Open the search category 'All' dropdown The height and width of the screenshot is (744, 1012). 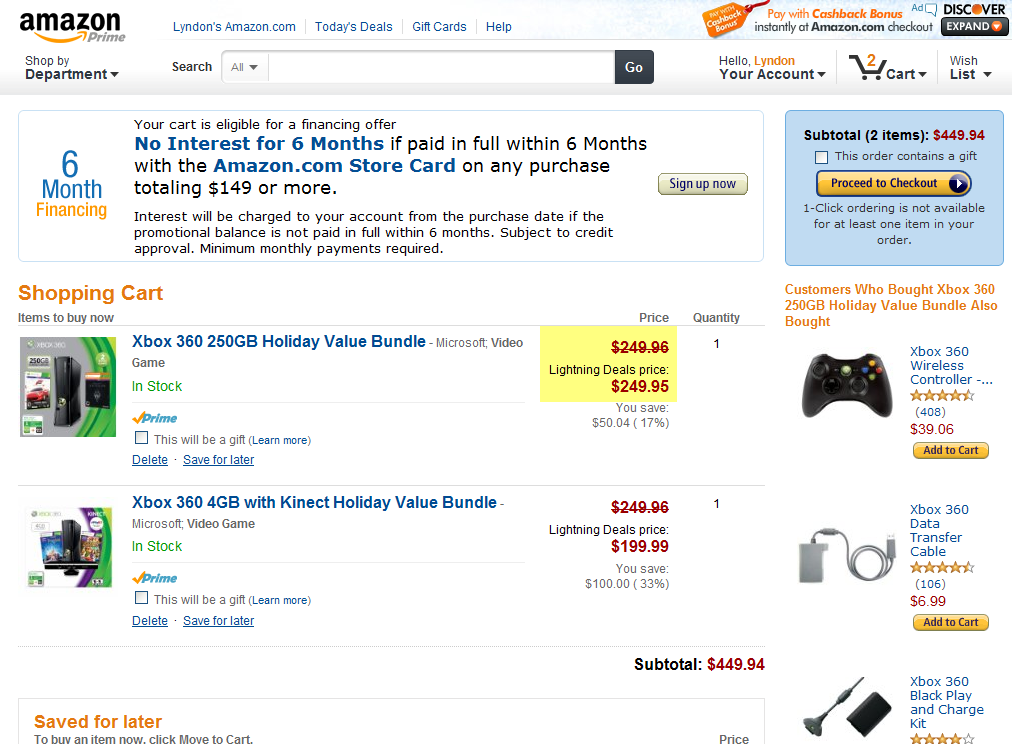(245, 67)
